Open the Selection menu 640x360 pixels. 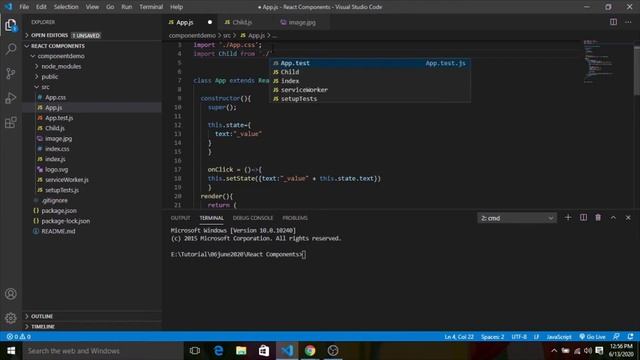pos(66,7)
